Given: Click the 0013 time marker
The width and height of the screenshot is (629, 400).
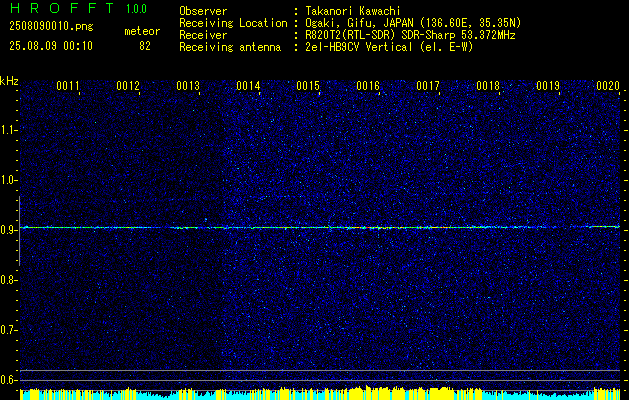Looking at the screenshot, I should 188,86.
